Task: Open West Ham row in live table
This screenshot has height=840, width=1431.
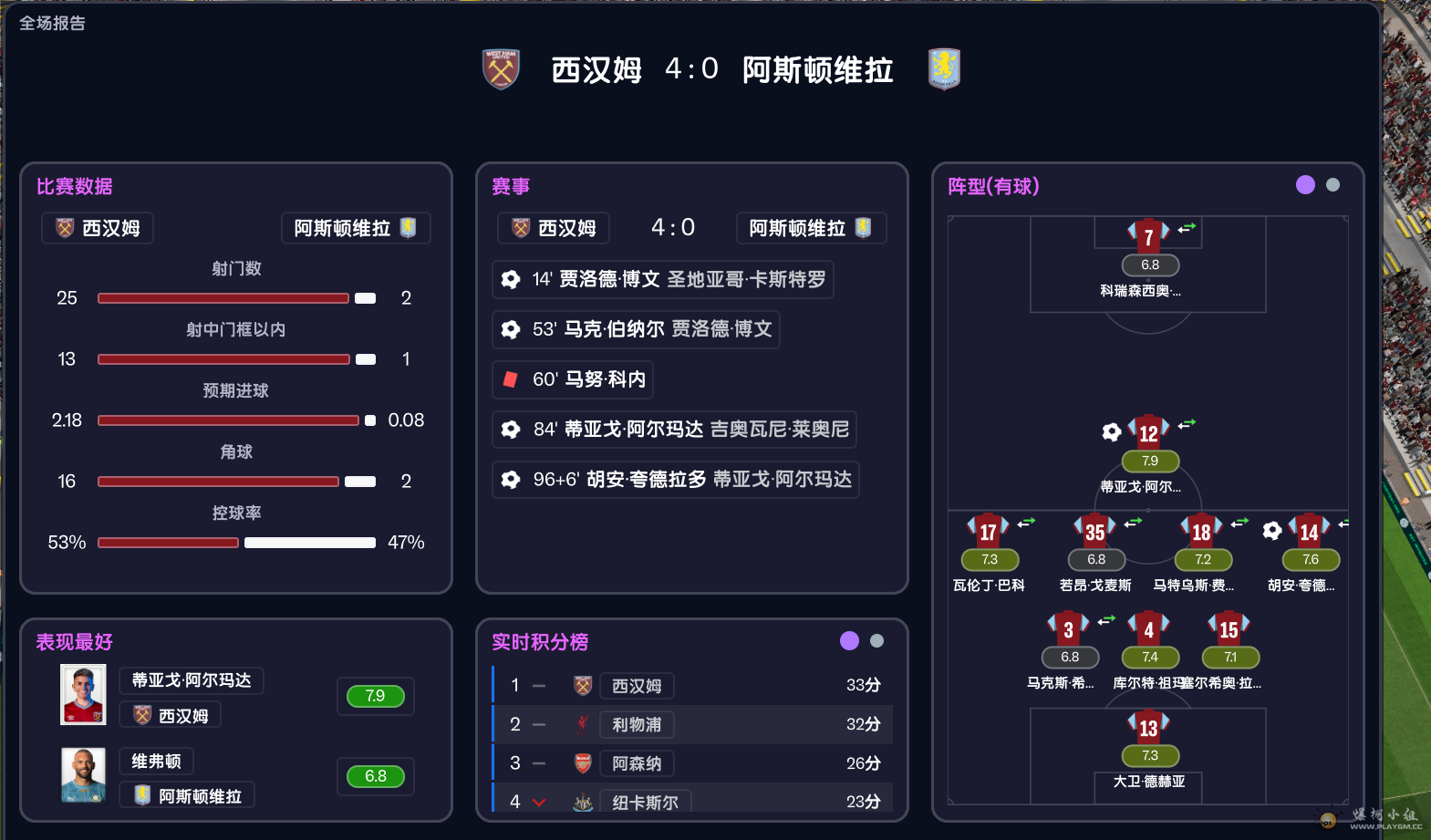Action: coord(693,686)
